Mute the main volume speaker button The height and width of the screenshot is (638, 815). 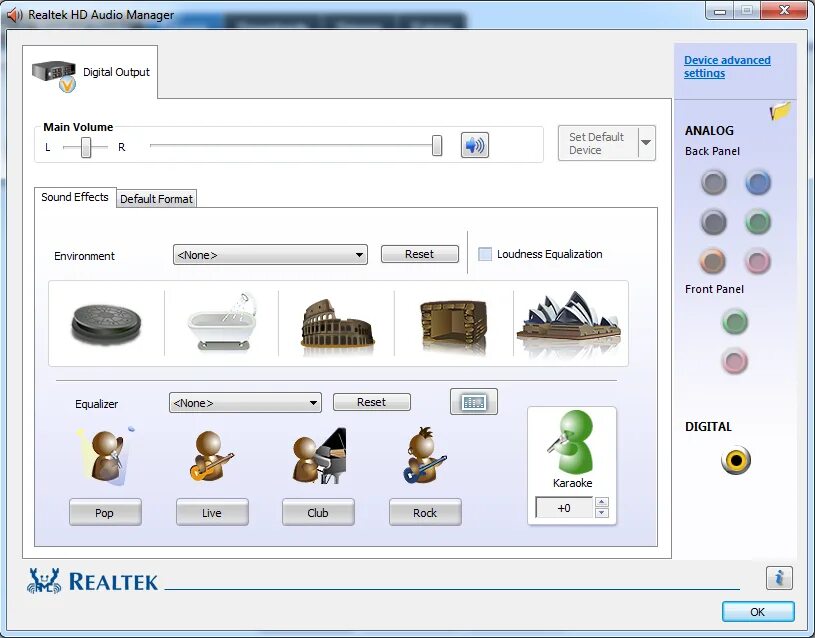click(x=475, y=145)
